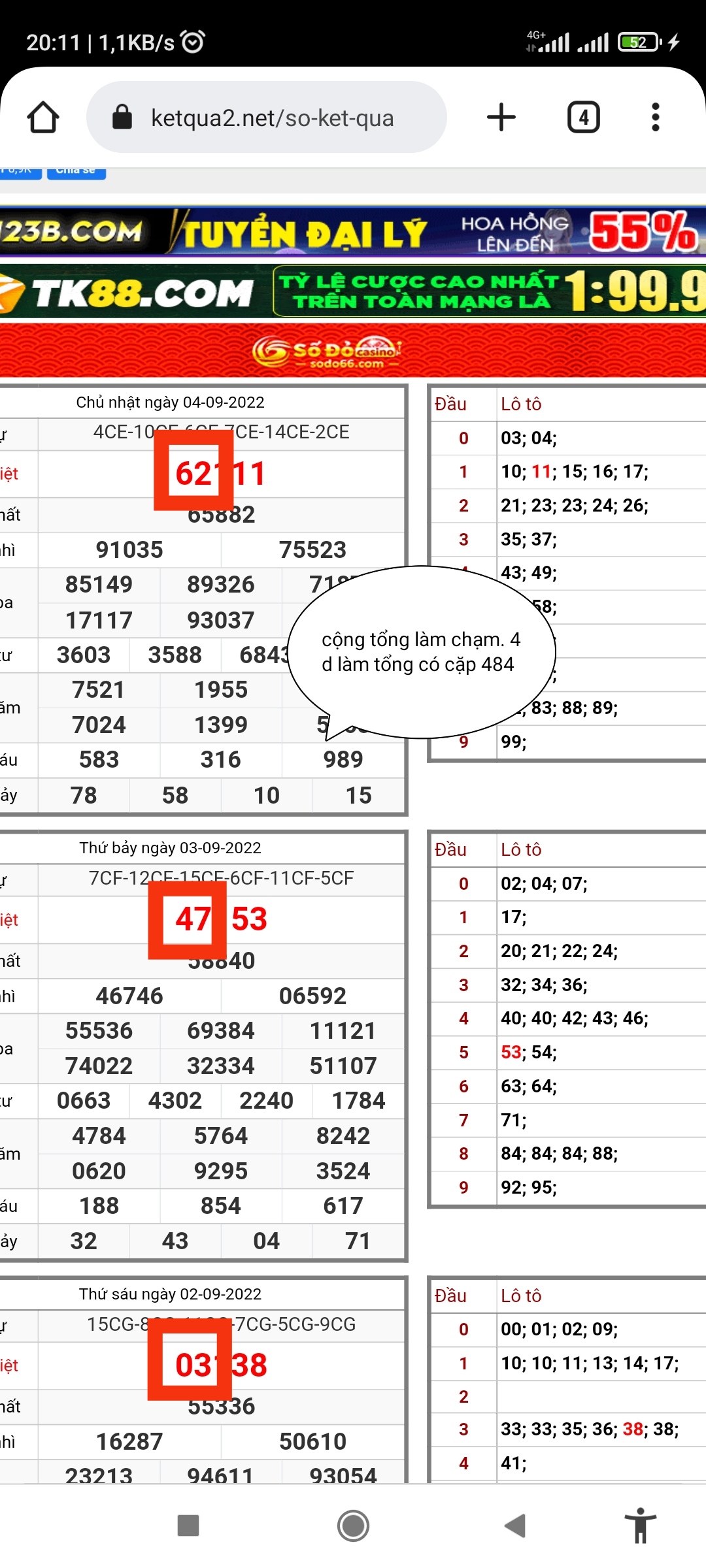Tap the browser home icon
Screen dimensions: 706x1568
[43, 118]
